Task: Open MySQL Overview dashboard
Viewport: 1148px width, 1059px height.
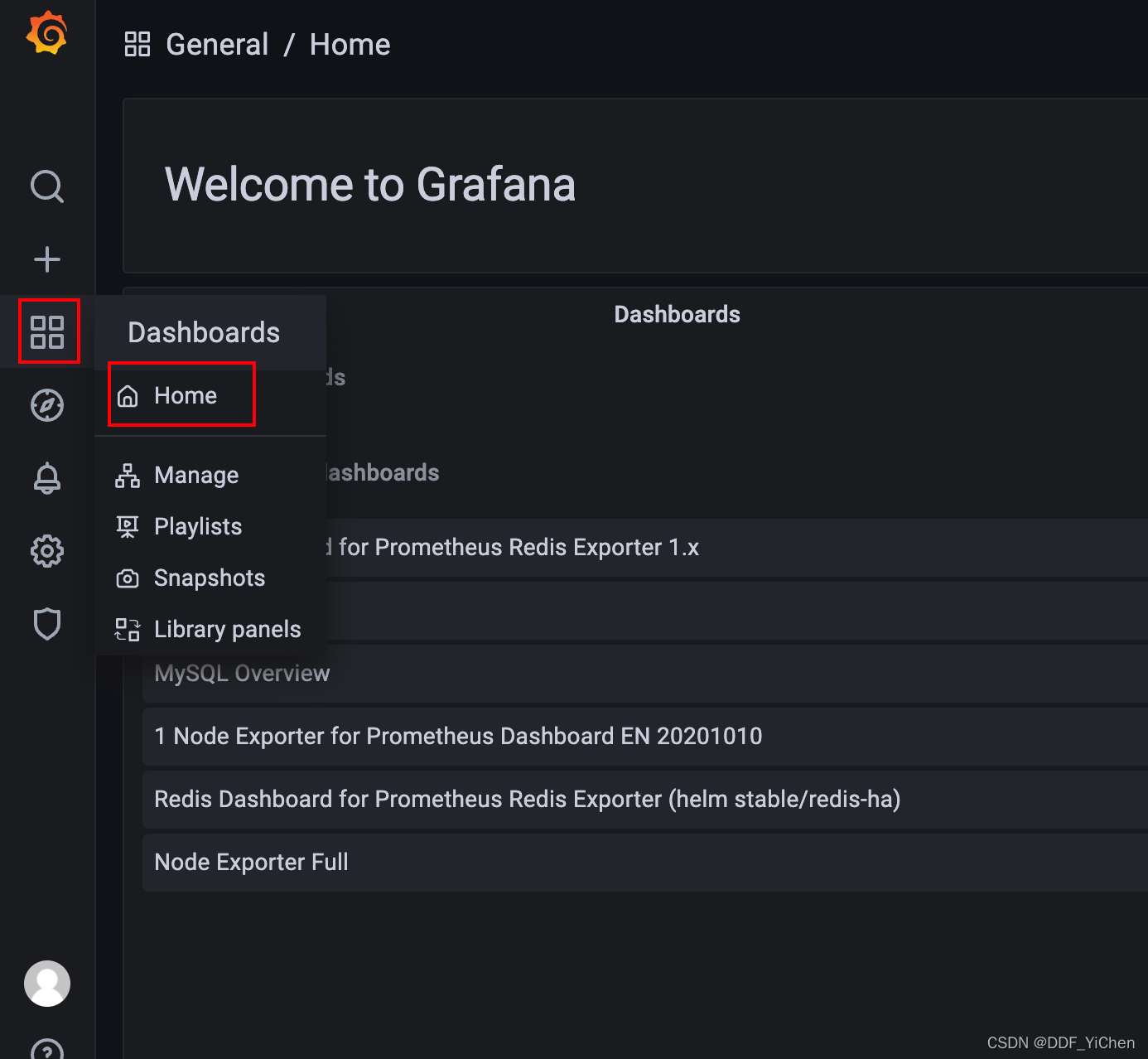Action: tap(645, 673)
